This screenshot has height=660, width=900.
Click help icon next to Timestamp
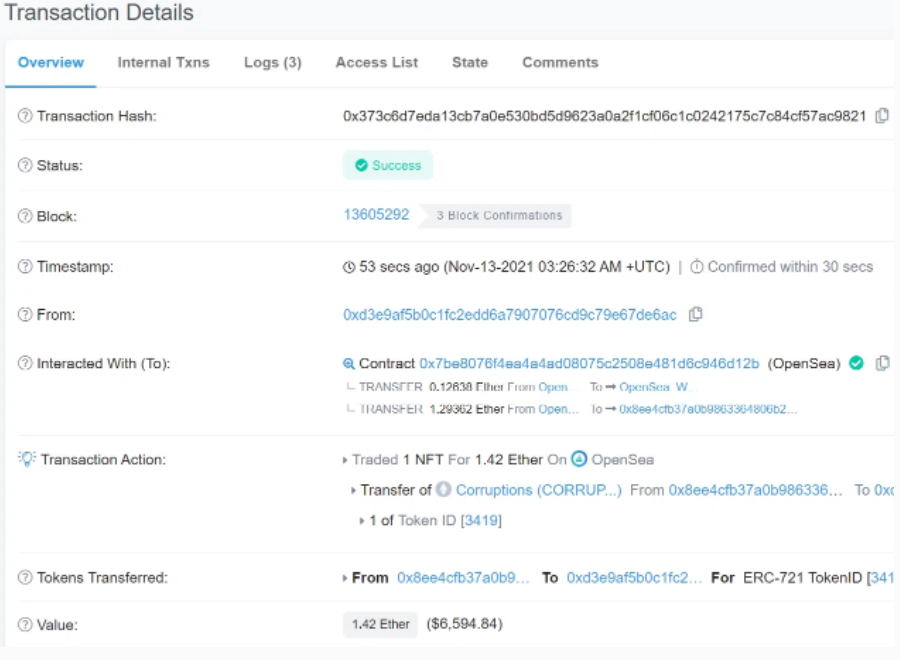pyautogui.click(x=25, y=267)
